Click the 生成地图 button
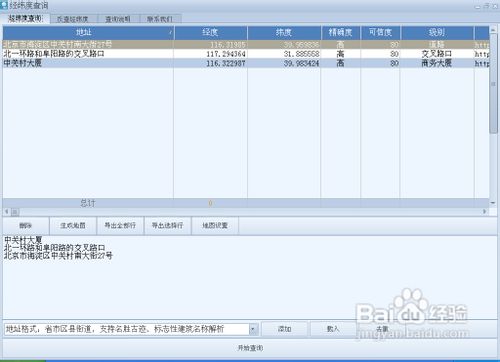The width and height of the screenshot is (500, 362). [73, 226]
